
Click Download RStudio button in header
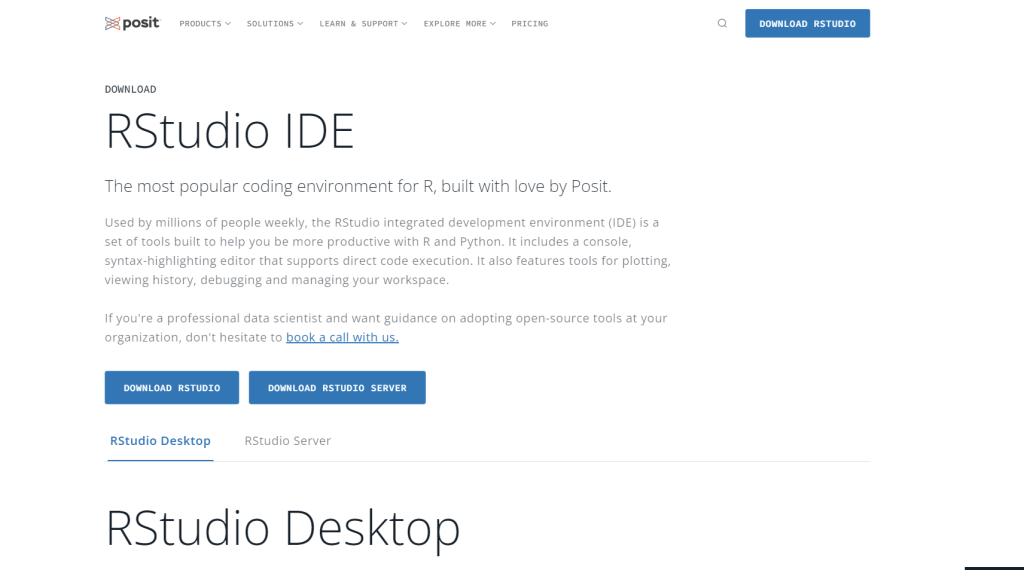(807, 24)
